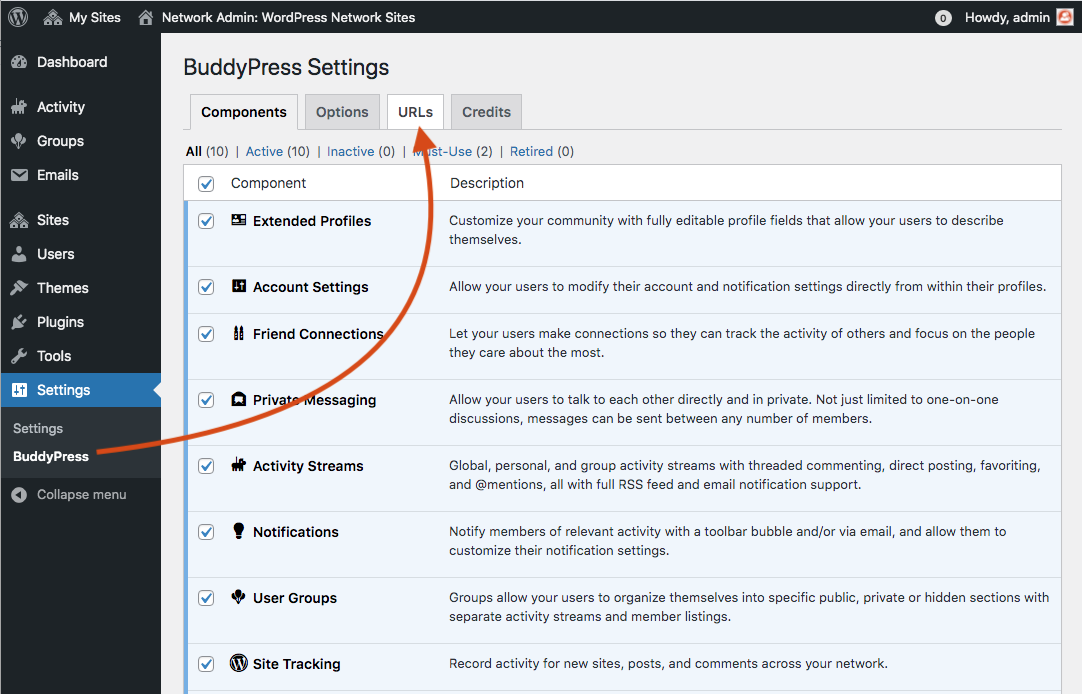This screenshot has height=694, width=1082.
Task: Click the Network Admin home icon
Action: coord(146,17)
